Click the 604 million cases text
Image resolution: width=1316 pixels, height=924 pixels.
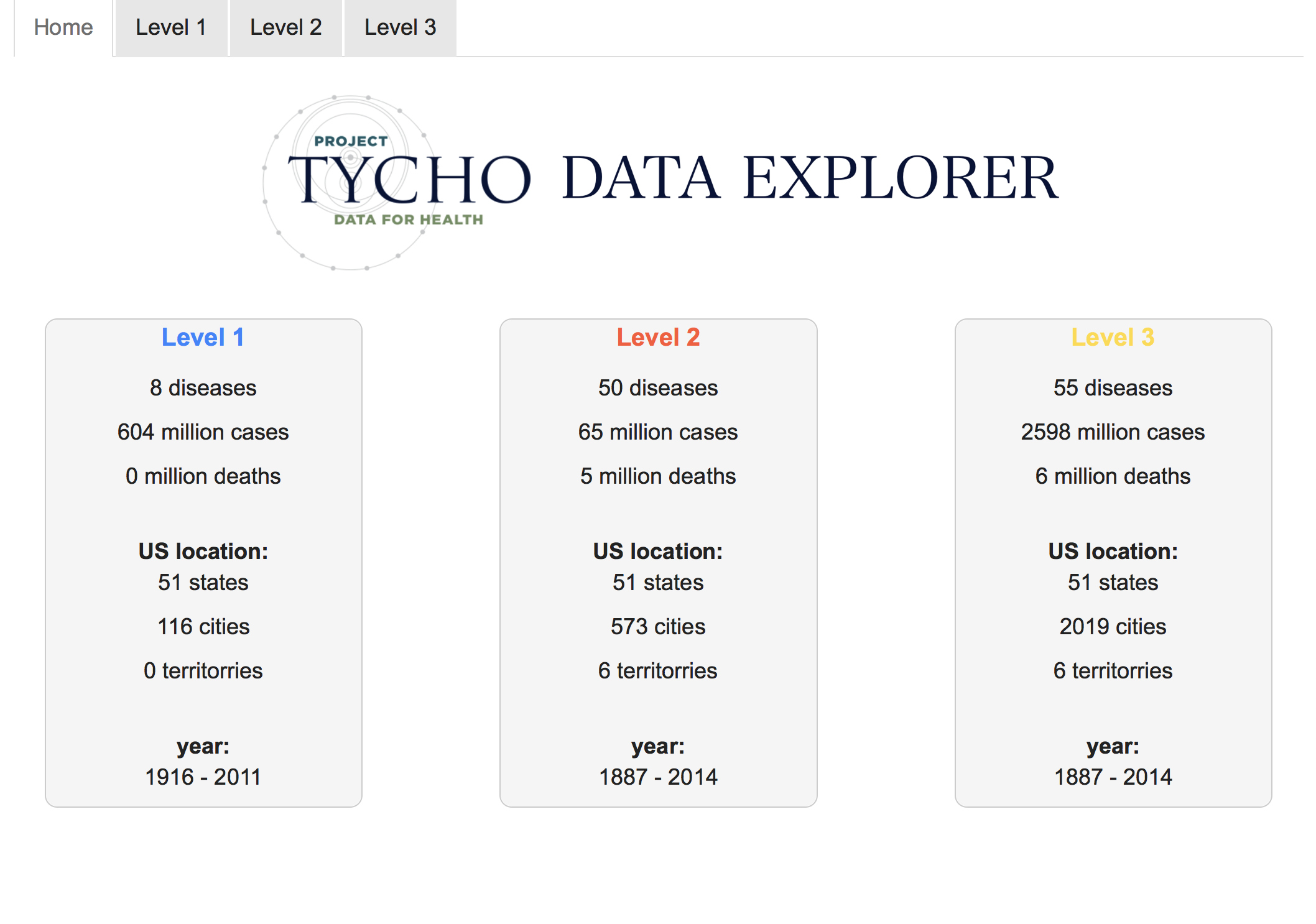(203, 432)
